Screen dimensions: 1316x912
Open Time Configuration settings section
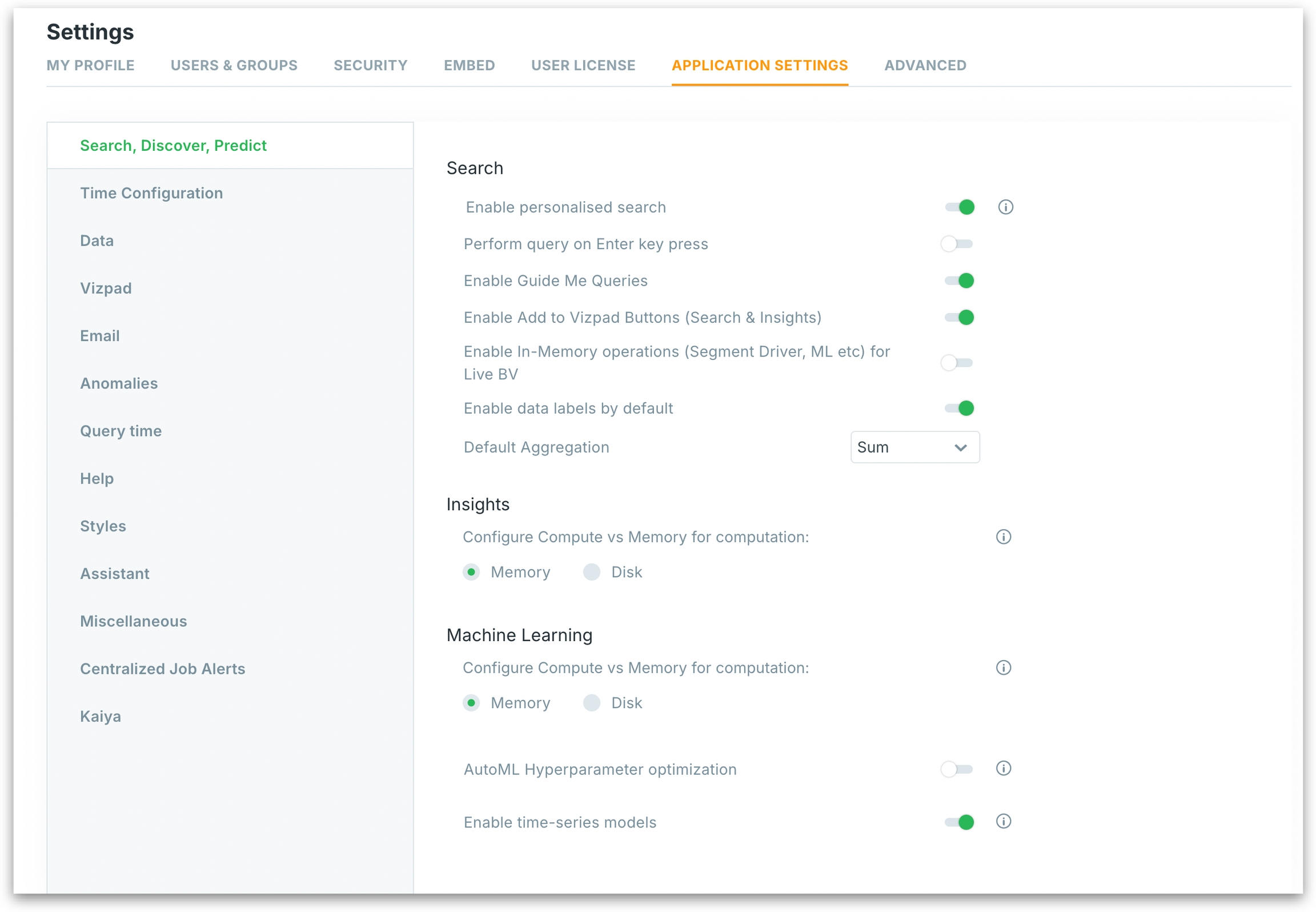pyautogui.click(x=151, y=193)
